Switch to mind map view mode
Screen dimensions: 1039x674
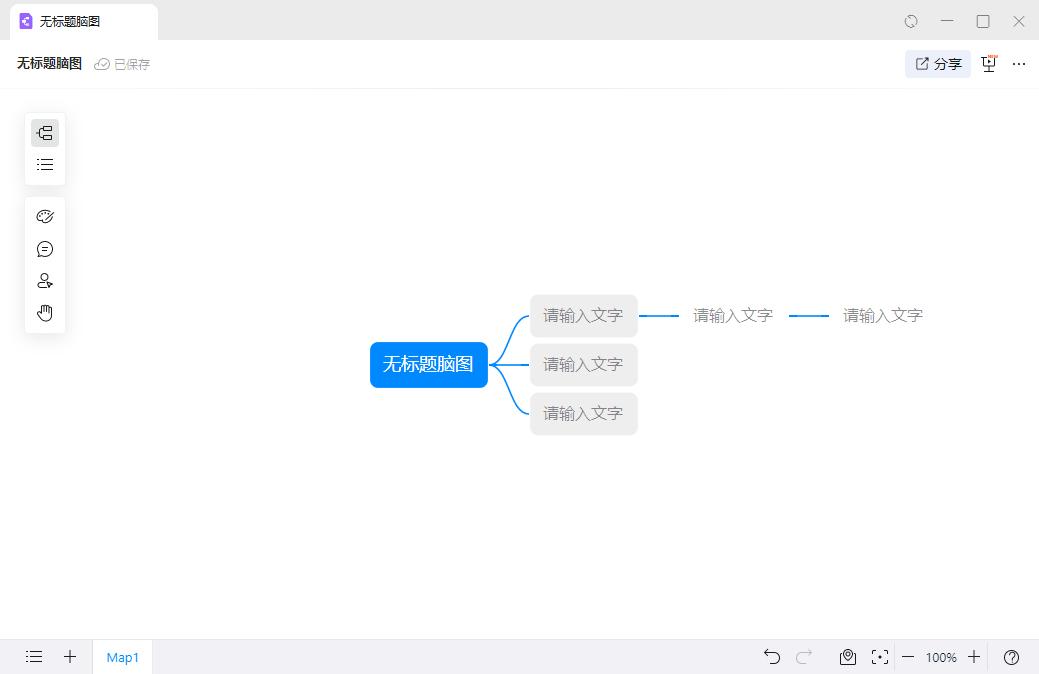(x=45, y=133)
